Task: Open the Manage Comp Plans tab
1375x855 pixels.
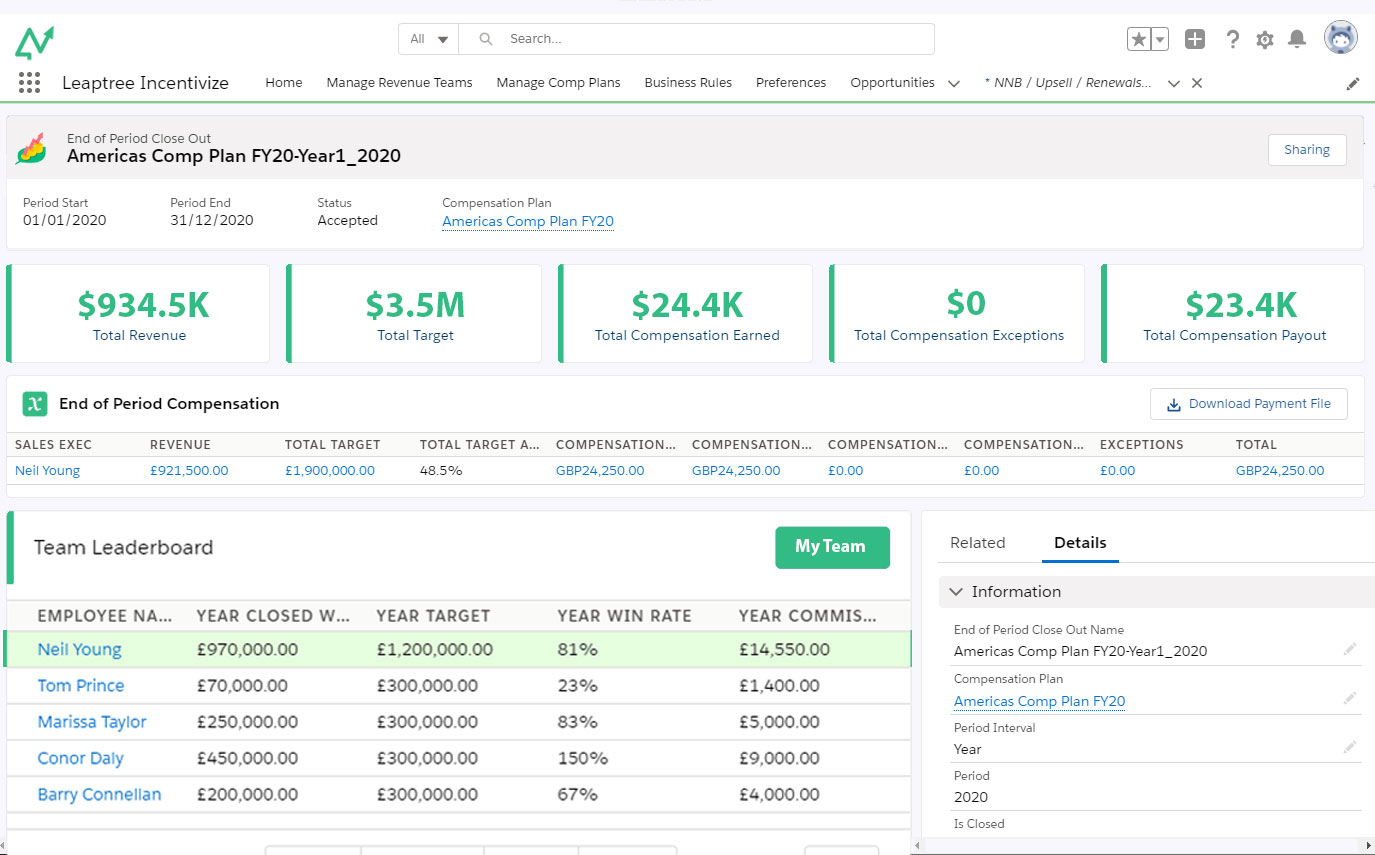Action: pyautogui.click(x=558, y=83)
